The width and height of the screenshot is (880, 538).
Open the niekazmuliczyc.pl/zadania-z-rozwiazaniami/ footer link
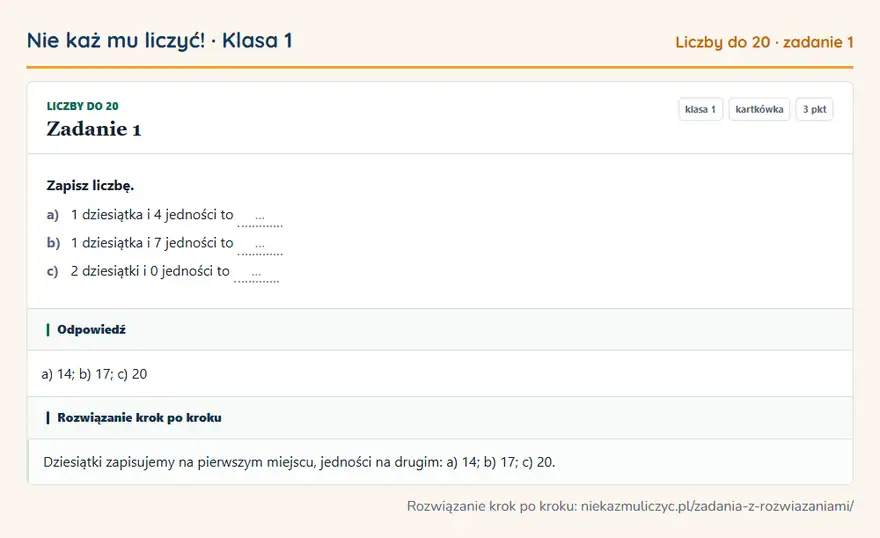tap(717, 506)
